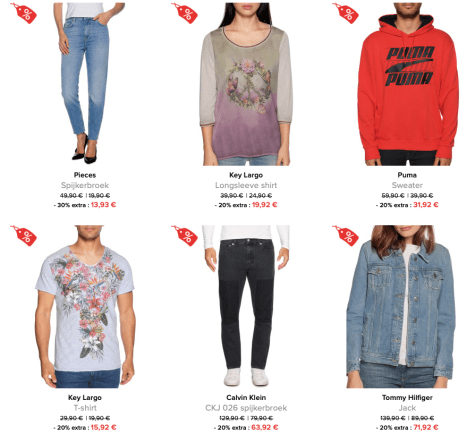
Task: Click the sale tag on Calvin Klein jeans
Action: [184, 236]
